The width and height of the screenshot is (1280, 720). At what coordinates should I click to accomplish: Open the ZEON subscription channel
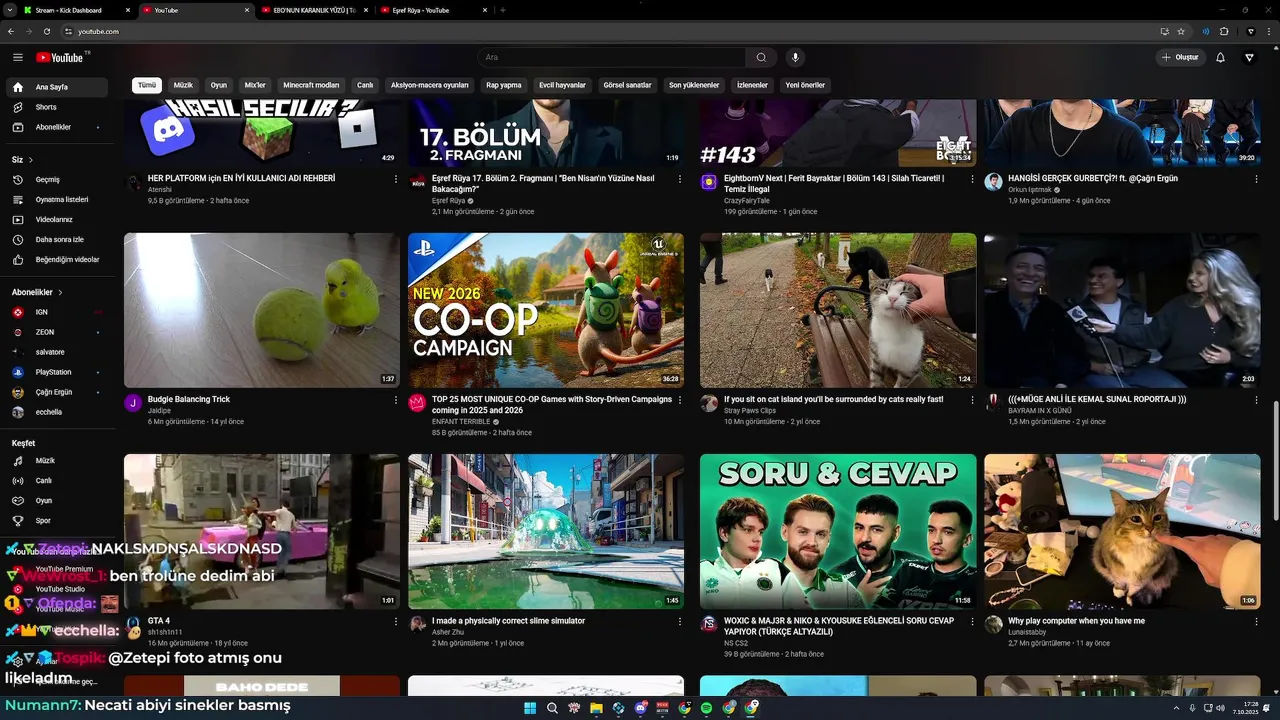(x=58, y=332)
